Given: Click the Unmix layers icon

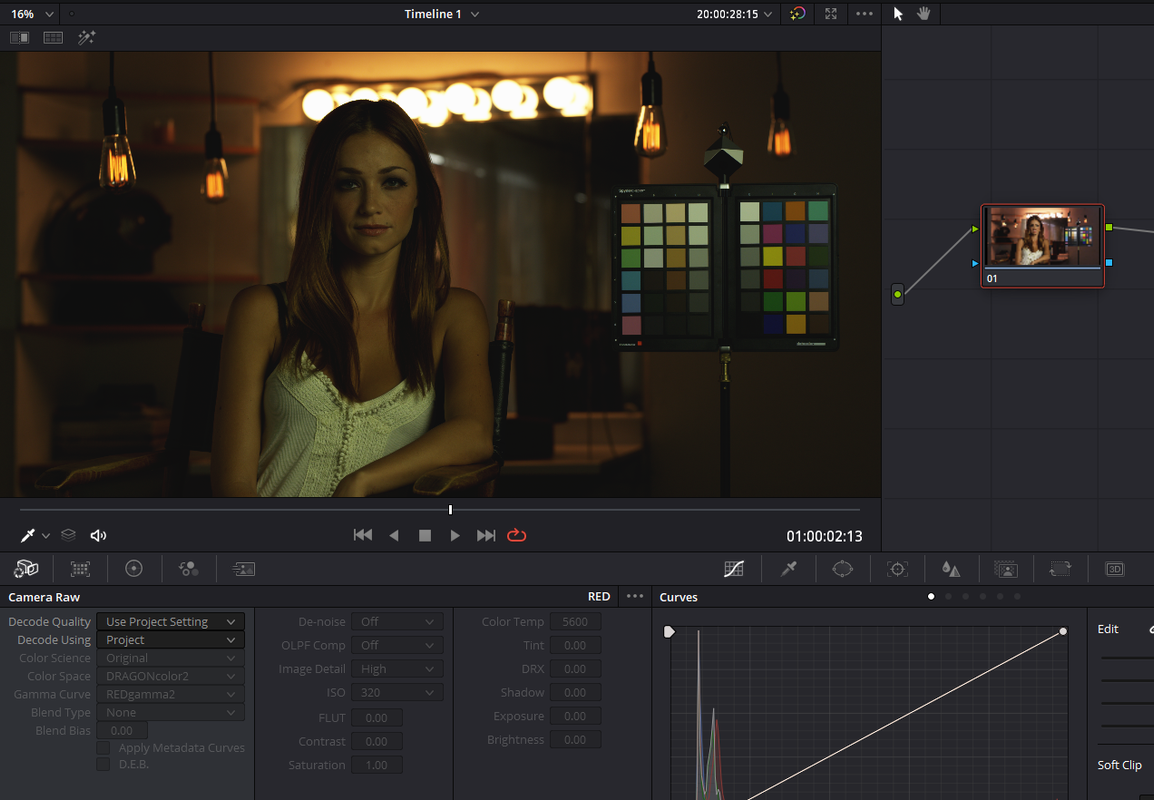Looking at the screenshot, I should 68,535.
